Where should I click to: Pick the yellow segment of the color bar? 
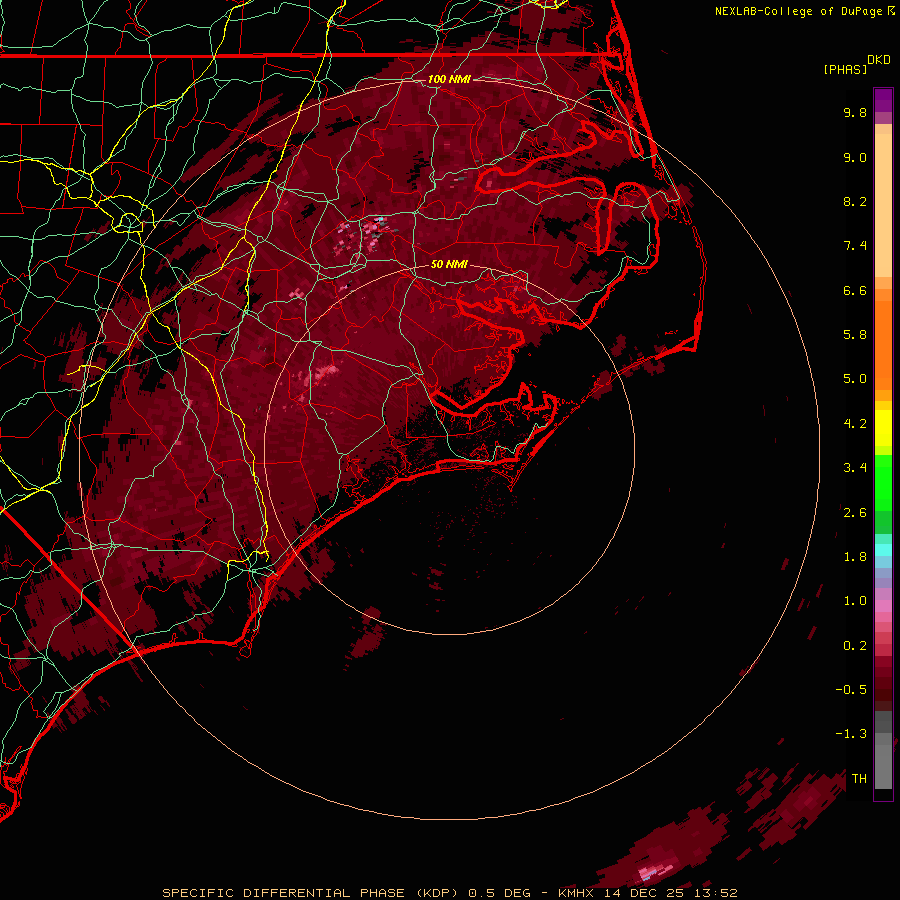[883, 428]
